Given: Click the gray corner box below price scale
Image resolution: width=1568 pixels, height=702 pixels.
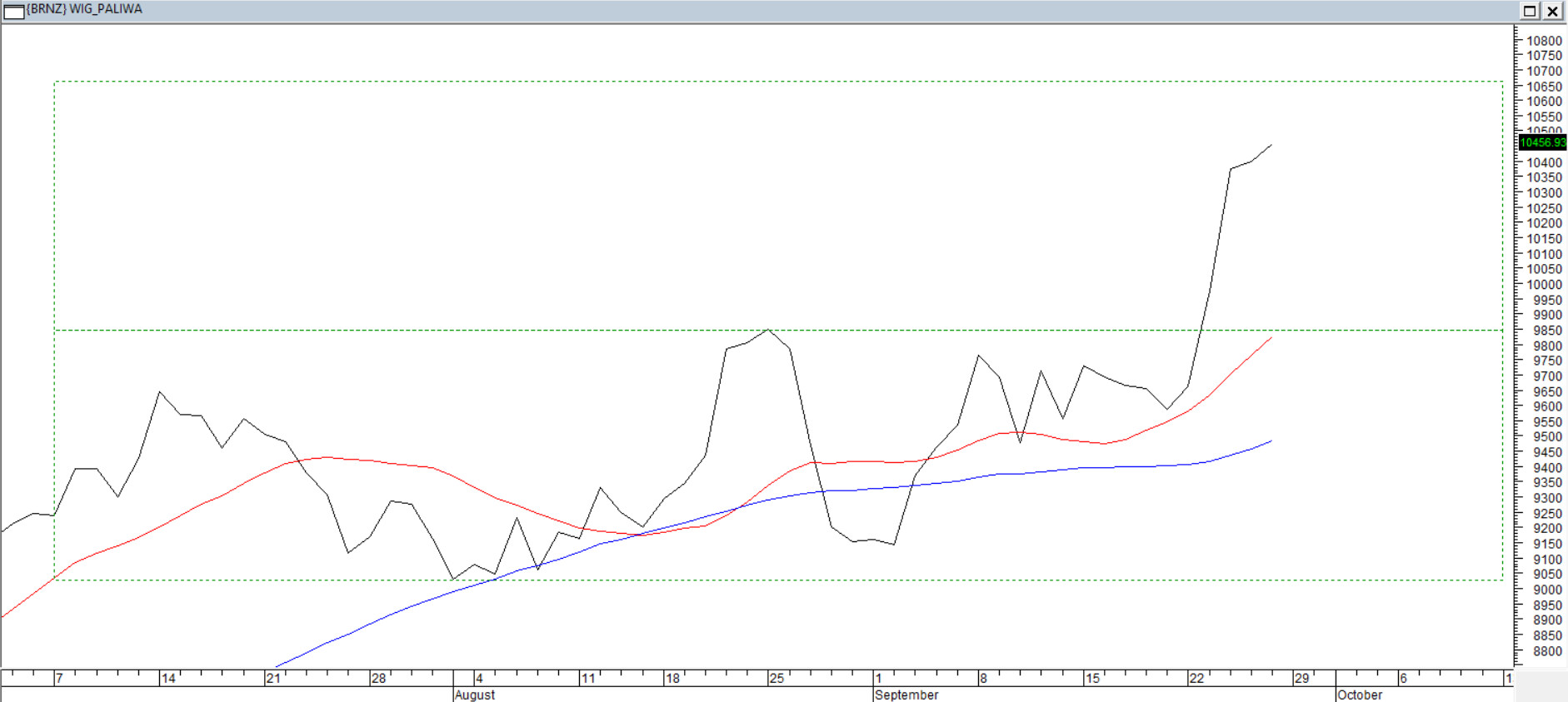Looking at the screenshot, I should pos(1541,686).
